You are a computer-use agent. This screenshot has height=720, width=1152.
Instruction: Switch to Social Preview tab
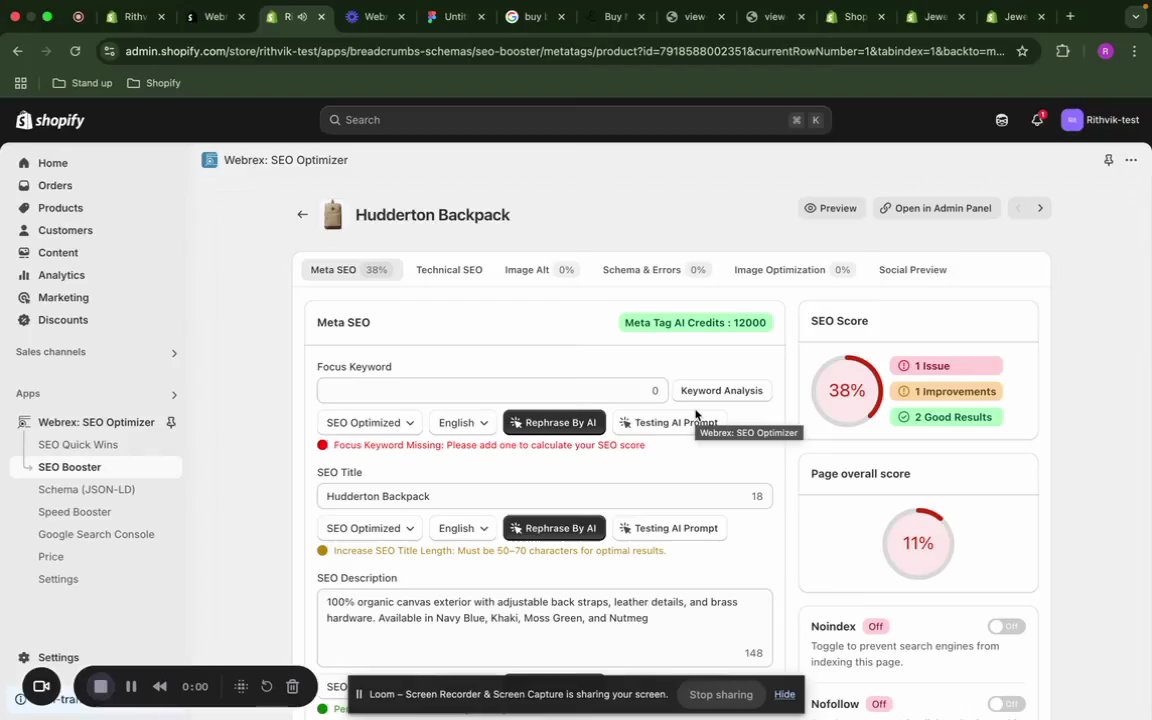(912, 270)
